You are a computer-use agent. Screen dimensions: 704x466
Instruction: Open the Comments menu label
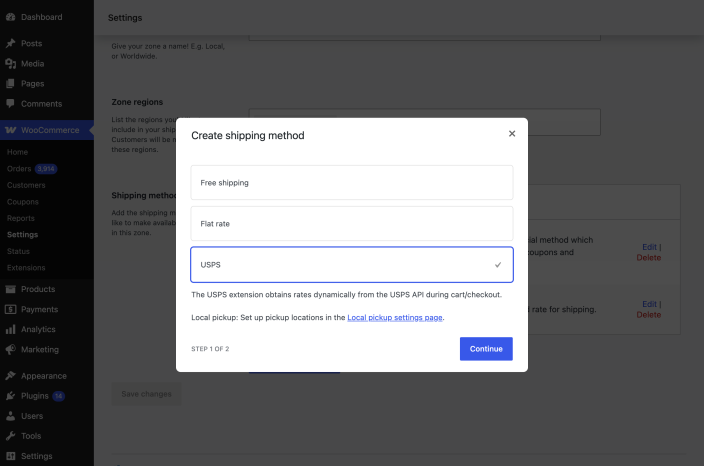pyautogui.click(x=41, y=104)
